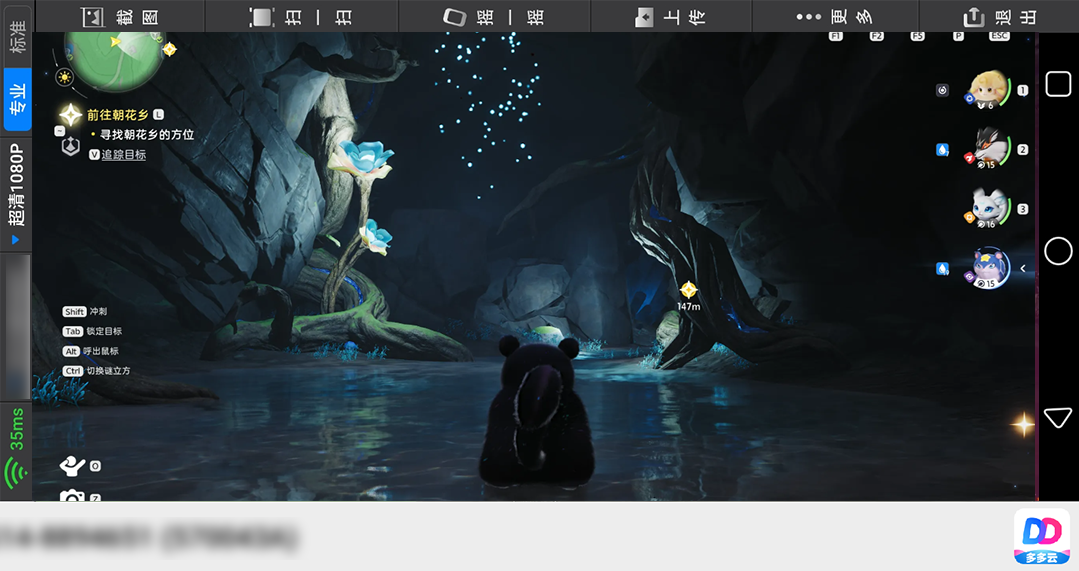Select pet slot 2, the black wolf portrait
Image resolution: width=1079 pixels, height=571 pixels.
(x=989, y=149)
